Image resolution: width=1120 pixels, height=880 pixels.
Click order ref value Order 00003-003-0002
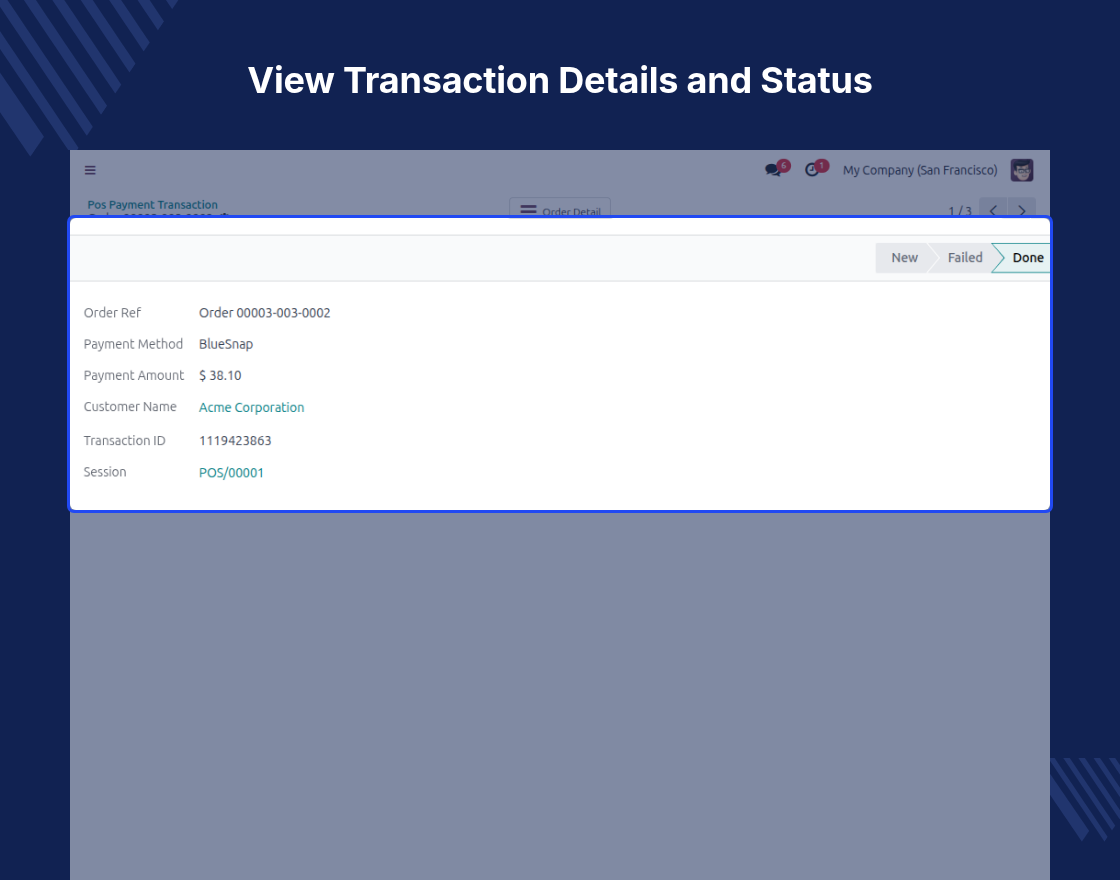click(264, 313)
